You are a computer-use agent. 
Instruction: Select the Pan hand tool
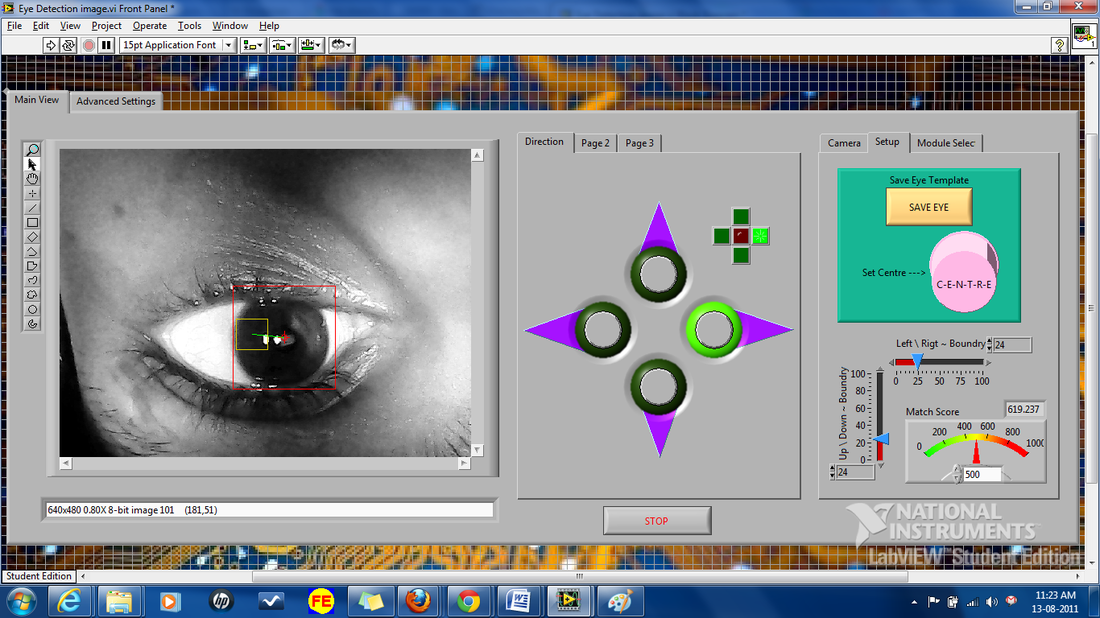click(32, 179)
